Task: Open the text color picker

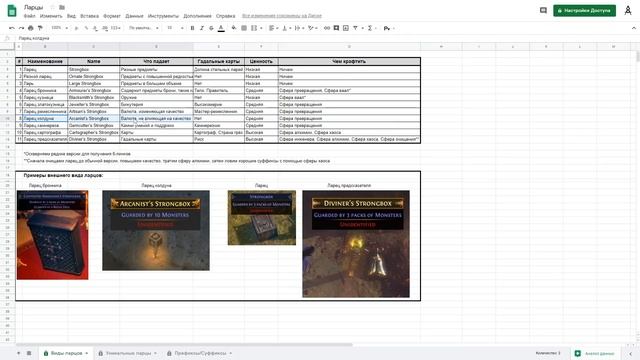Action: pyautogui.click(x=221, y=28)
